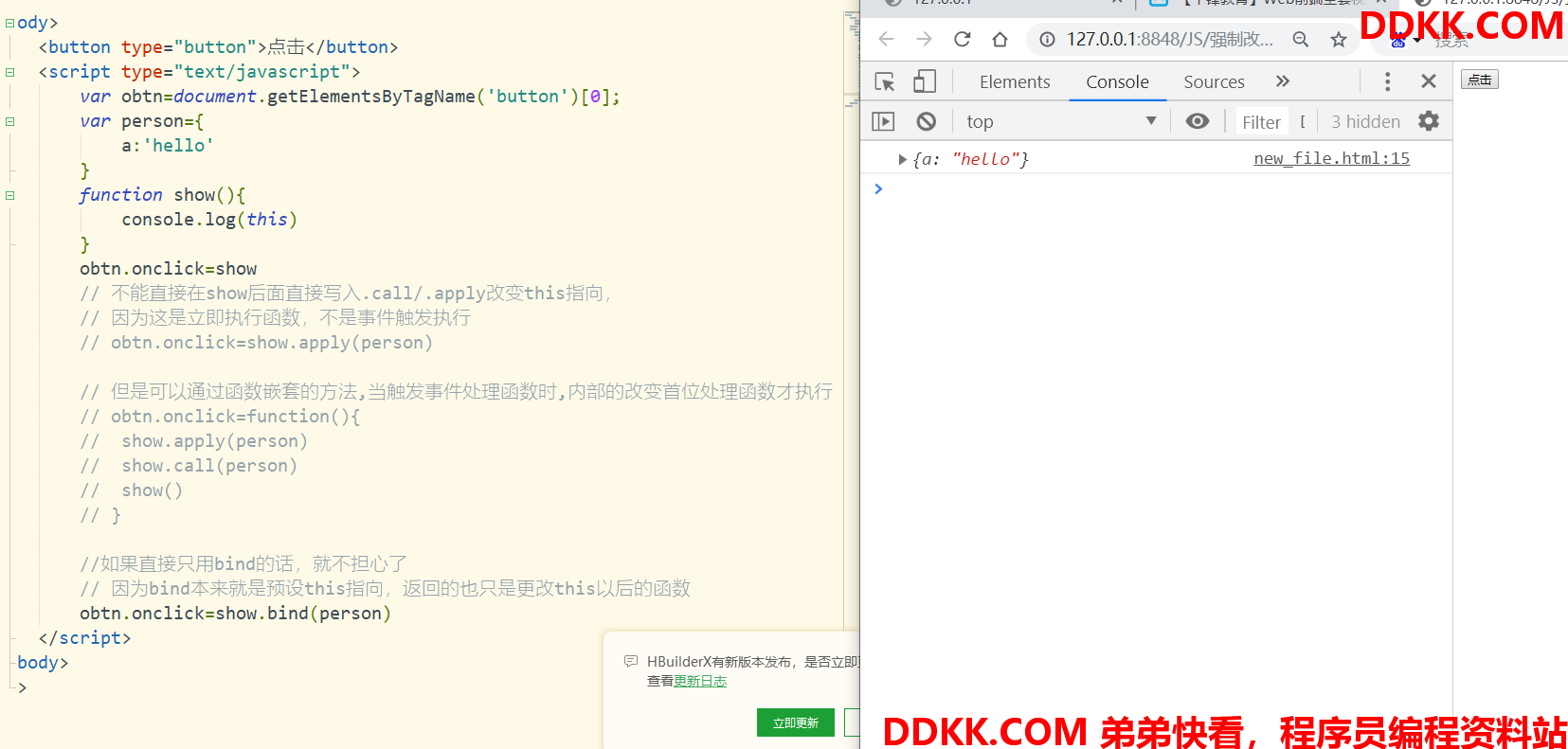Open the 更新日志 changelog link
The width and height of the screenshot is (1568, 749).
point(700,681)
